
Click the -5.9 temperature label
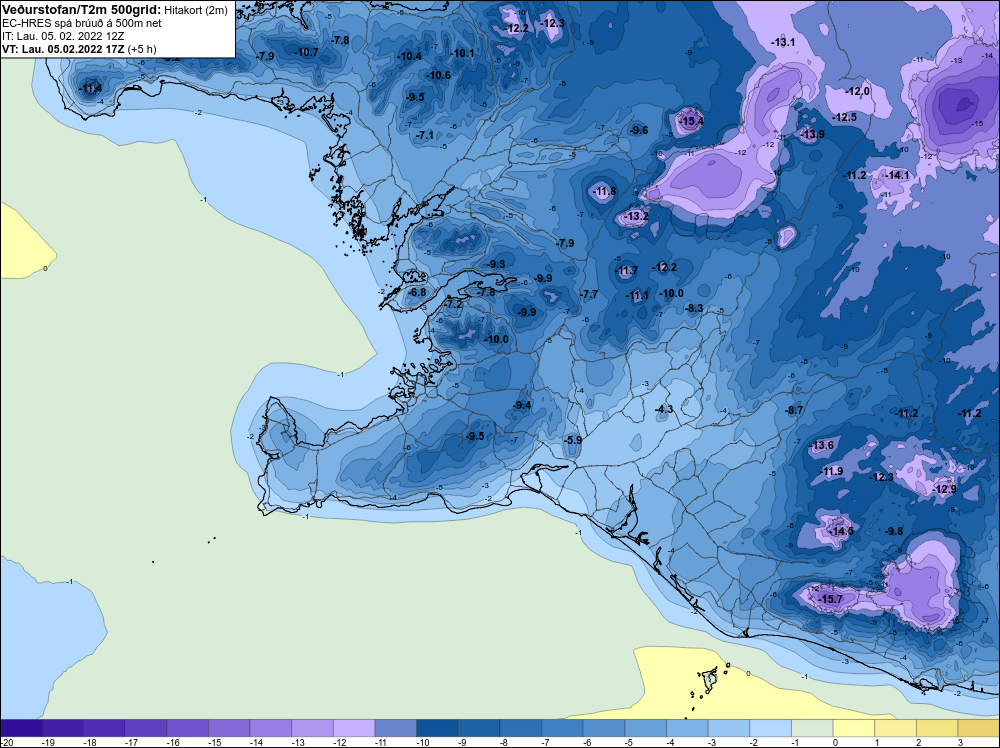click(x=573, y=440)
